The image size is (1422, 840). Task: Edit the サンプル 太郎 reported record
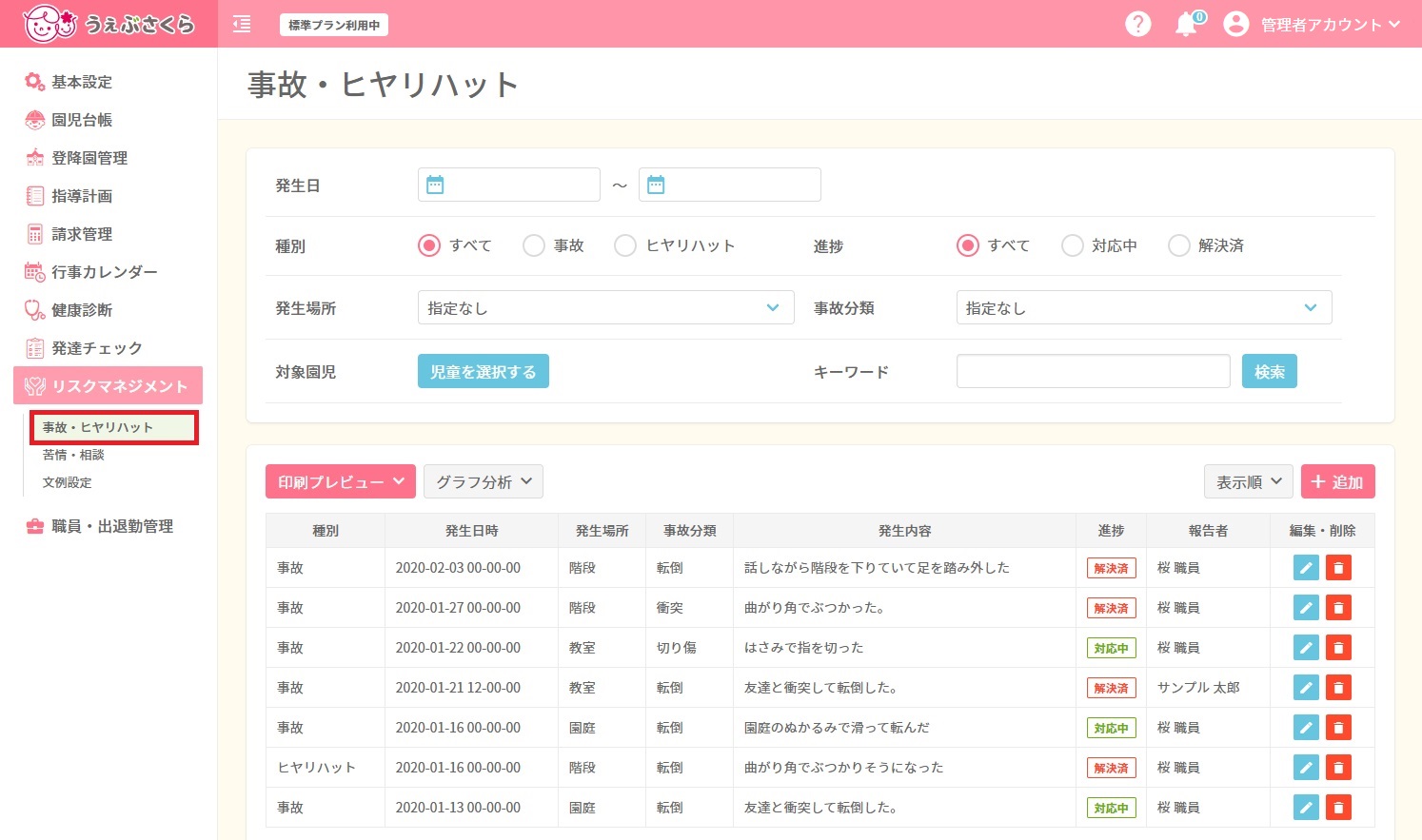[x=1306, y=688]
